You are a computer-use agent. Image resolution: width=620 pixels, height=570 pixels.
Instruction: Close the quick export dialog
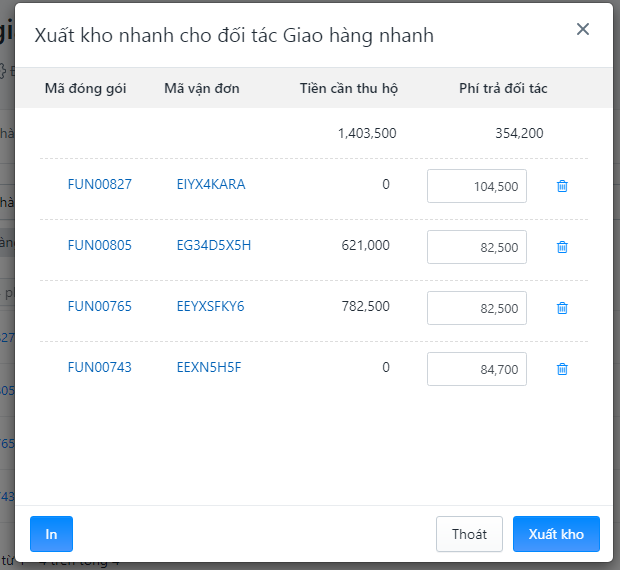point(583,29)
